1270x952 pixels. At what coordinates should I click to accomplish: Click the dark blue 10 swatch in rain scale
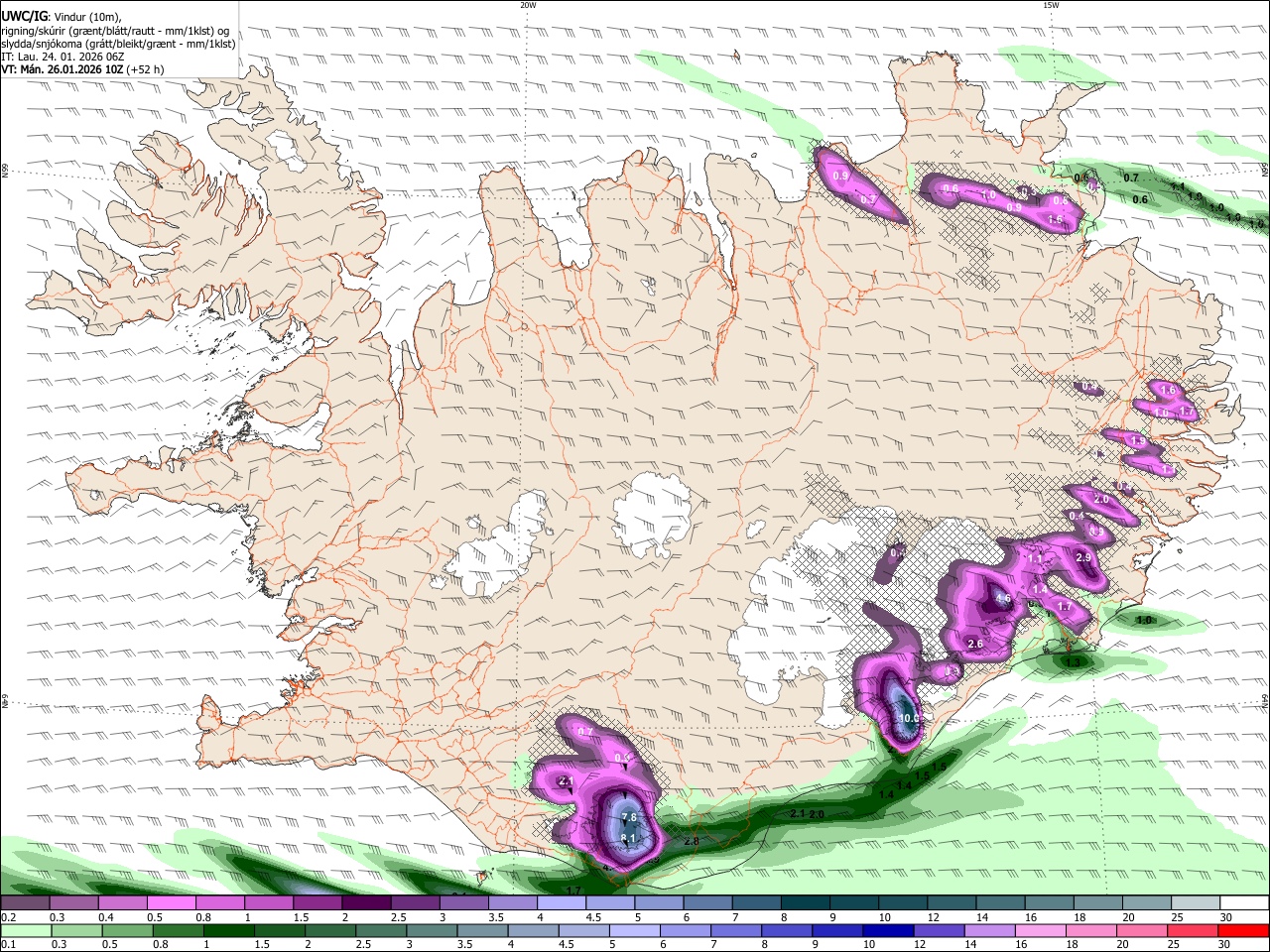(x=887, y=931)
